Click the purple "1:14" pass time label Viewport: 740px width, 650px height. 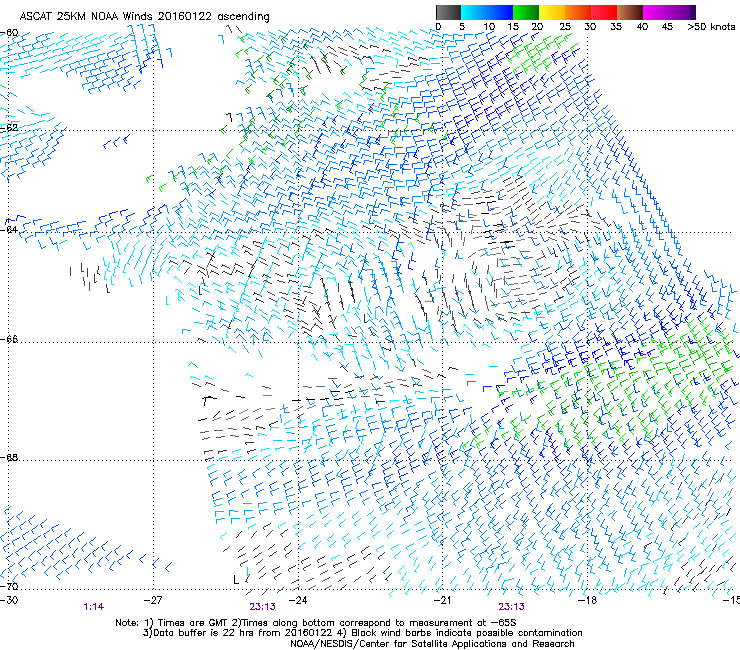pos(93,607)
